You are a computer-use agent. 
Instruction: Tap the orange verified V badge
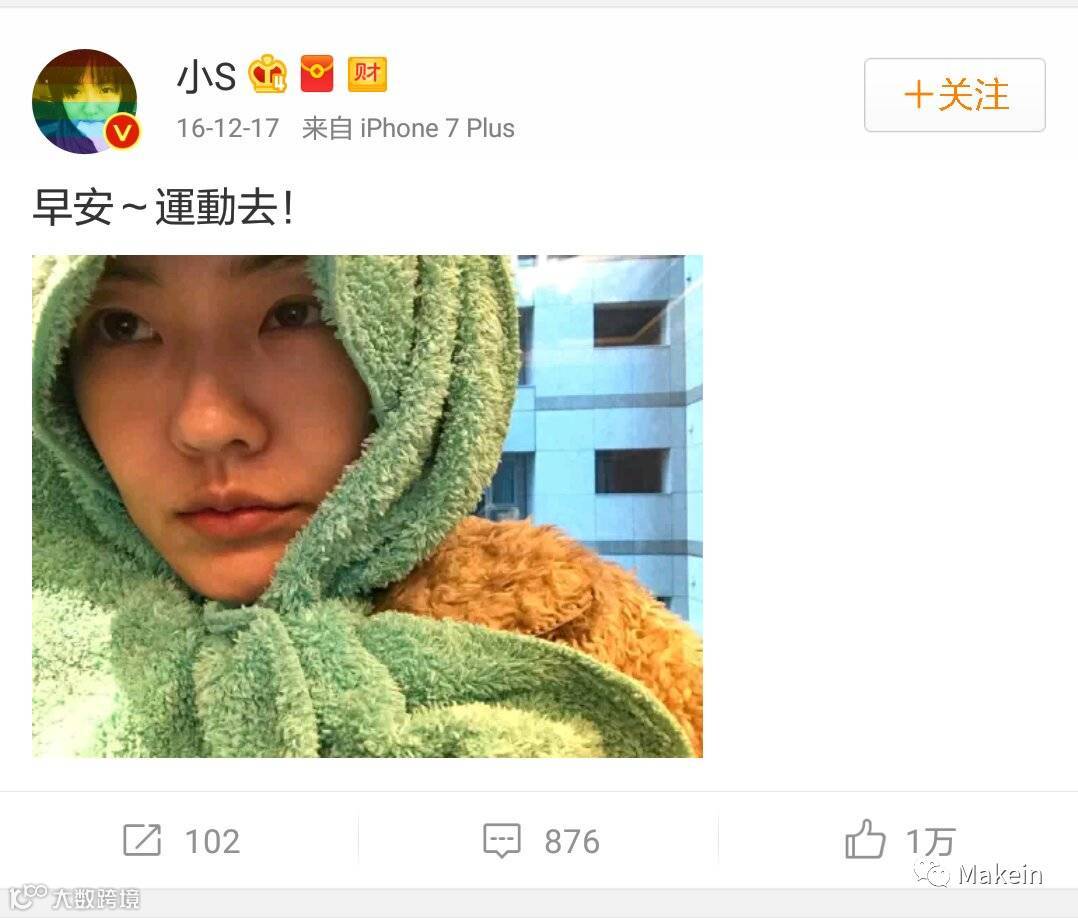[x=122, y=132]
